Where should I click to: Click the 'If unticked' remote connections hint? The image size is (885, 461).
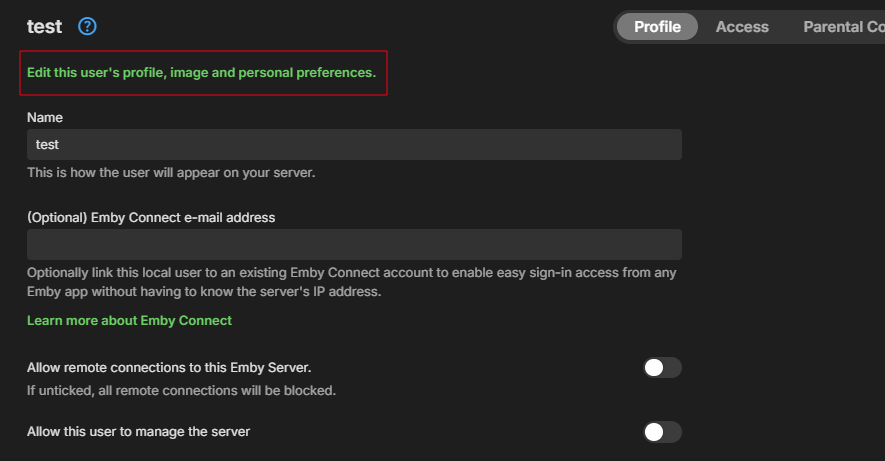(181, 390)
